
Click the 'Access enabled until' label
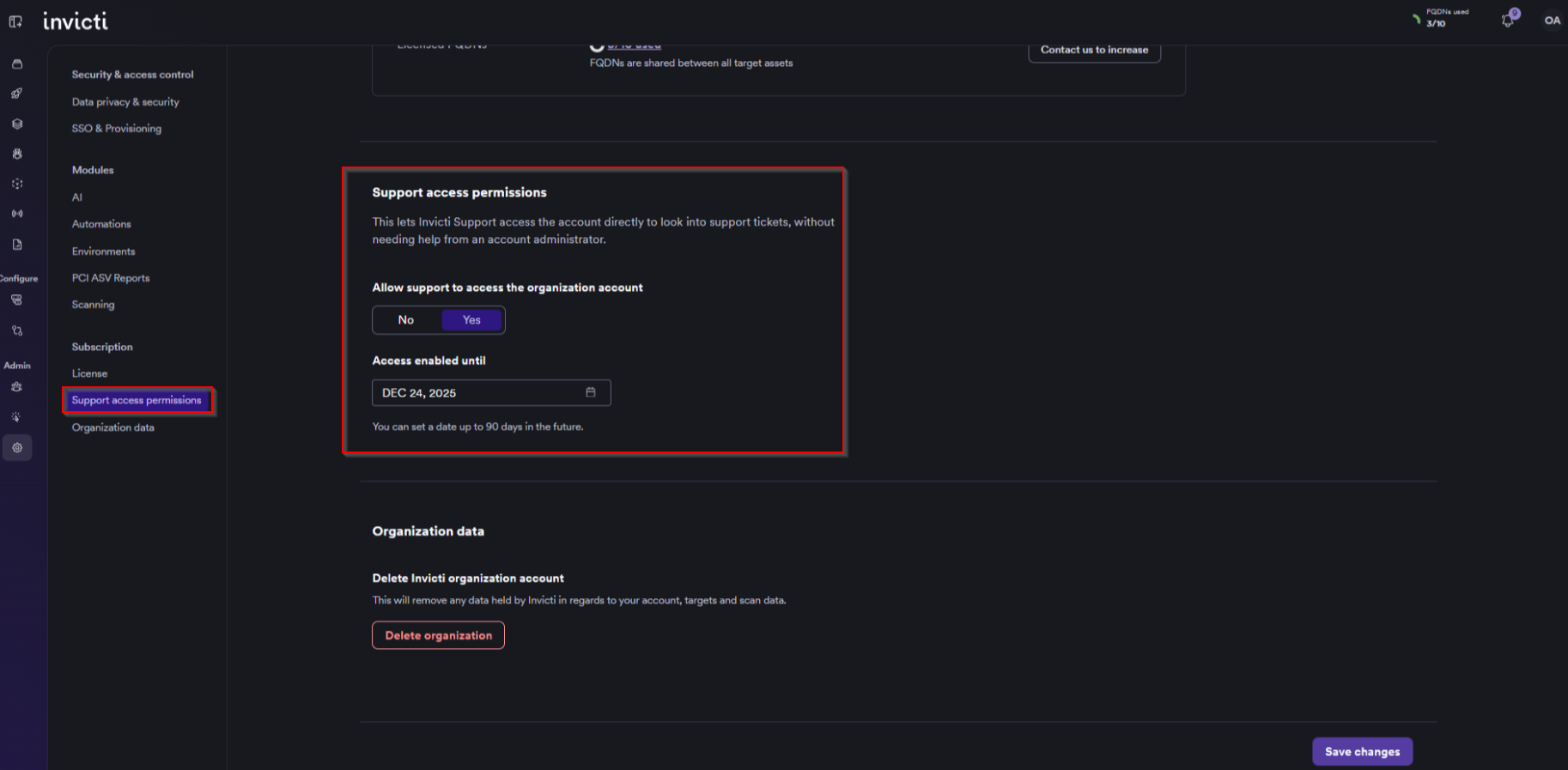[428, 361]
